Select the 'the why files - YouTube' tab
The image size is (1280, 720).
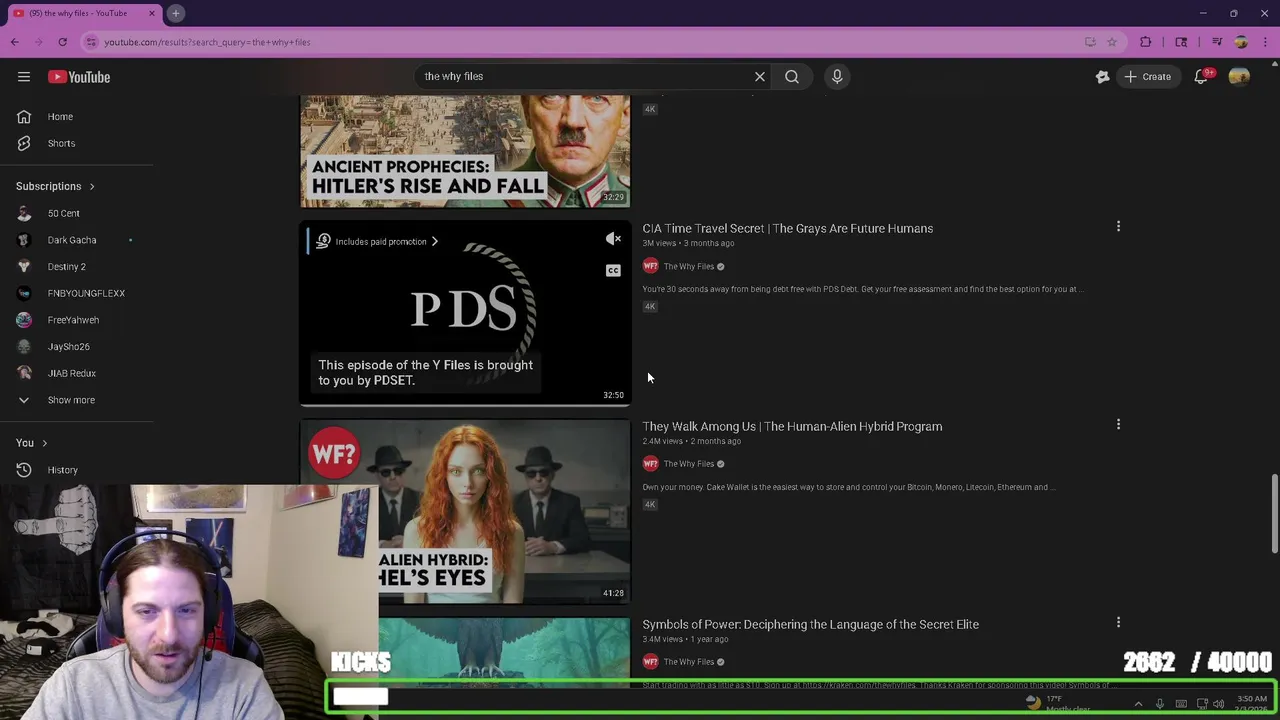click(85, 13)
